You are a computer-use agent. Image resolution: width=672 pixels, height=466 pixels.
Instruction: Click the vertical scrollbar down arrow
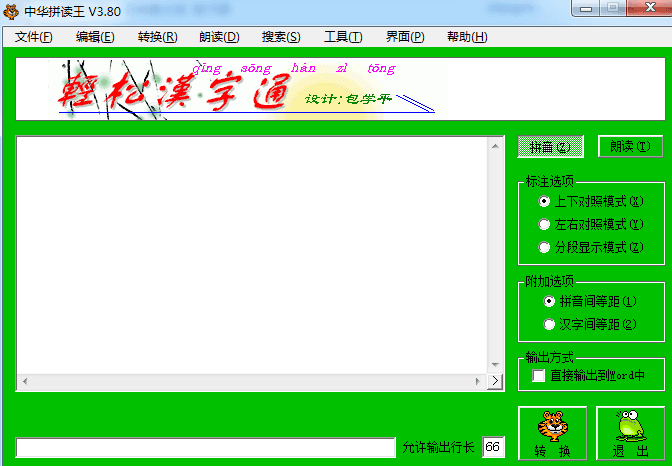(495, 365)
